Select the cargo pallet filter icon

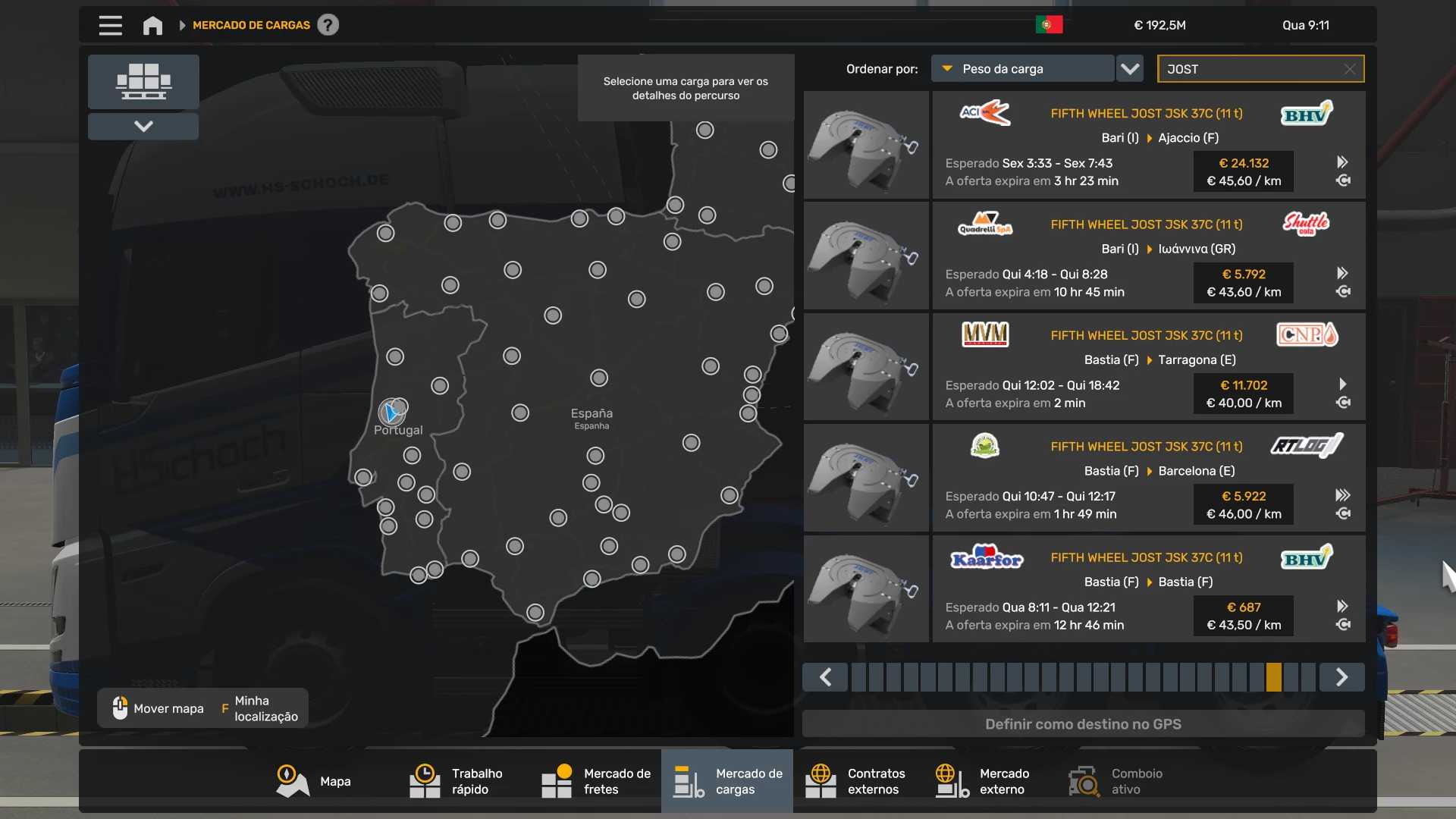(x=143, y=81)
